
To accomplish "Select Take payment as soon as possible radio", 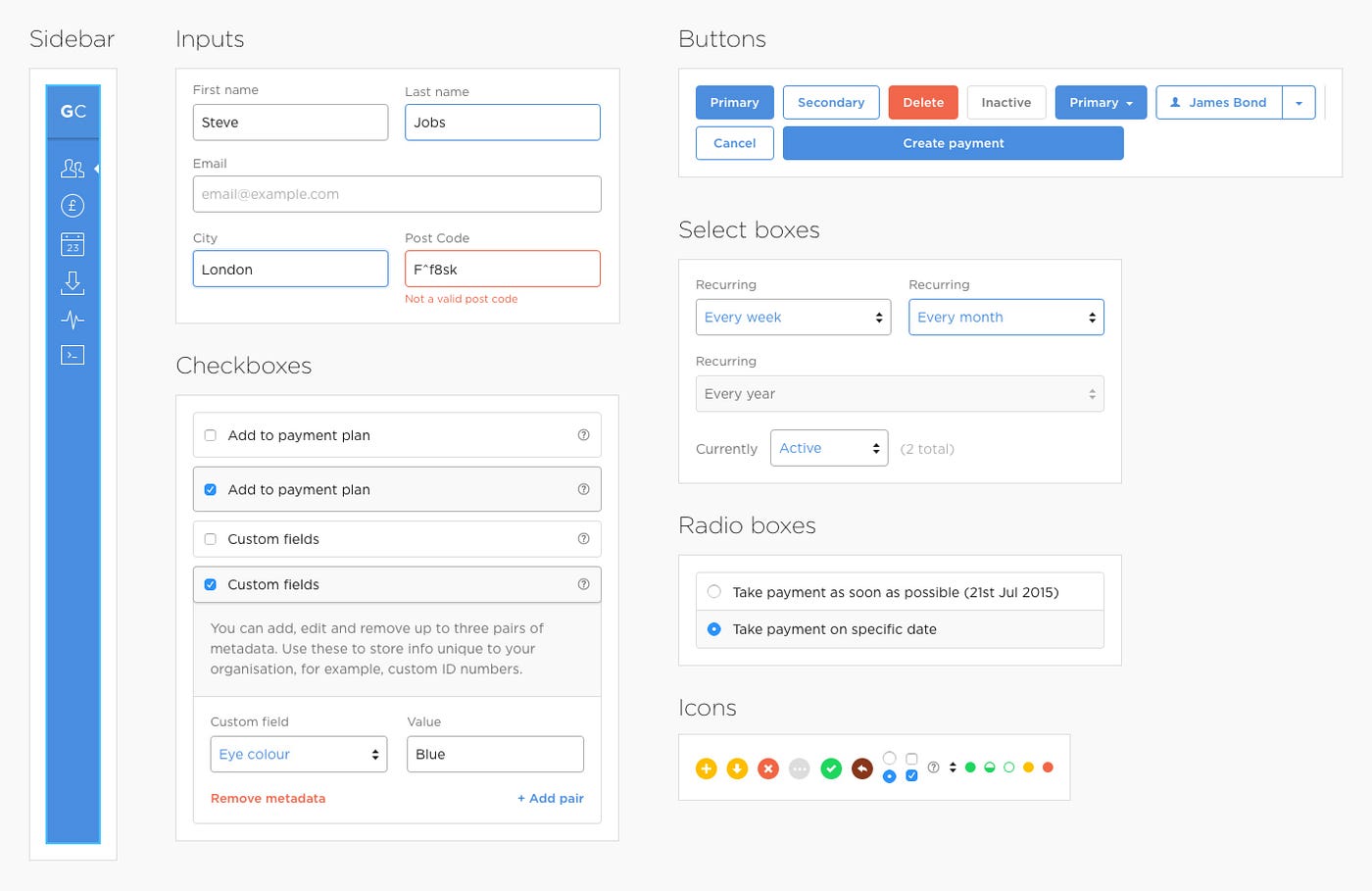I will [x=713, y=591].
